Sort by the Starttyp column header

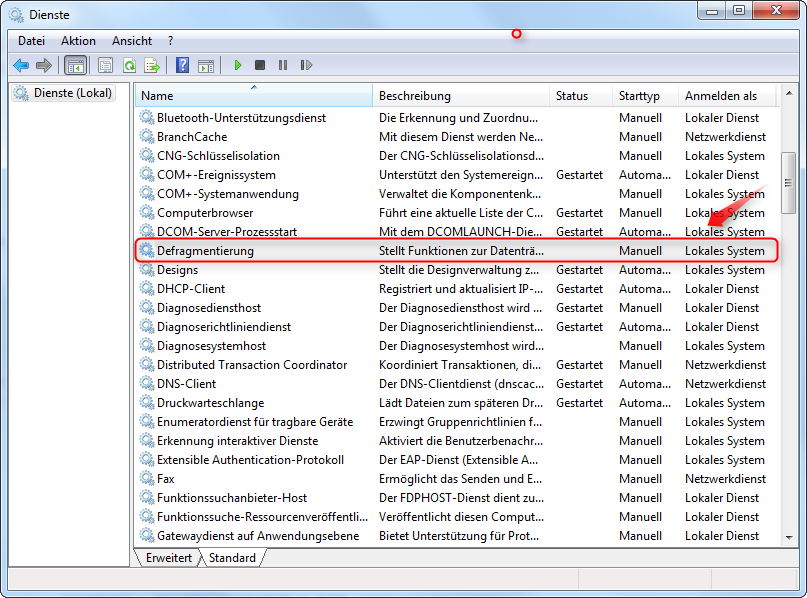pyautogui.click(x=640, y=96)
